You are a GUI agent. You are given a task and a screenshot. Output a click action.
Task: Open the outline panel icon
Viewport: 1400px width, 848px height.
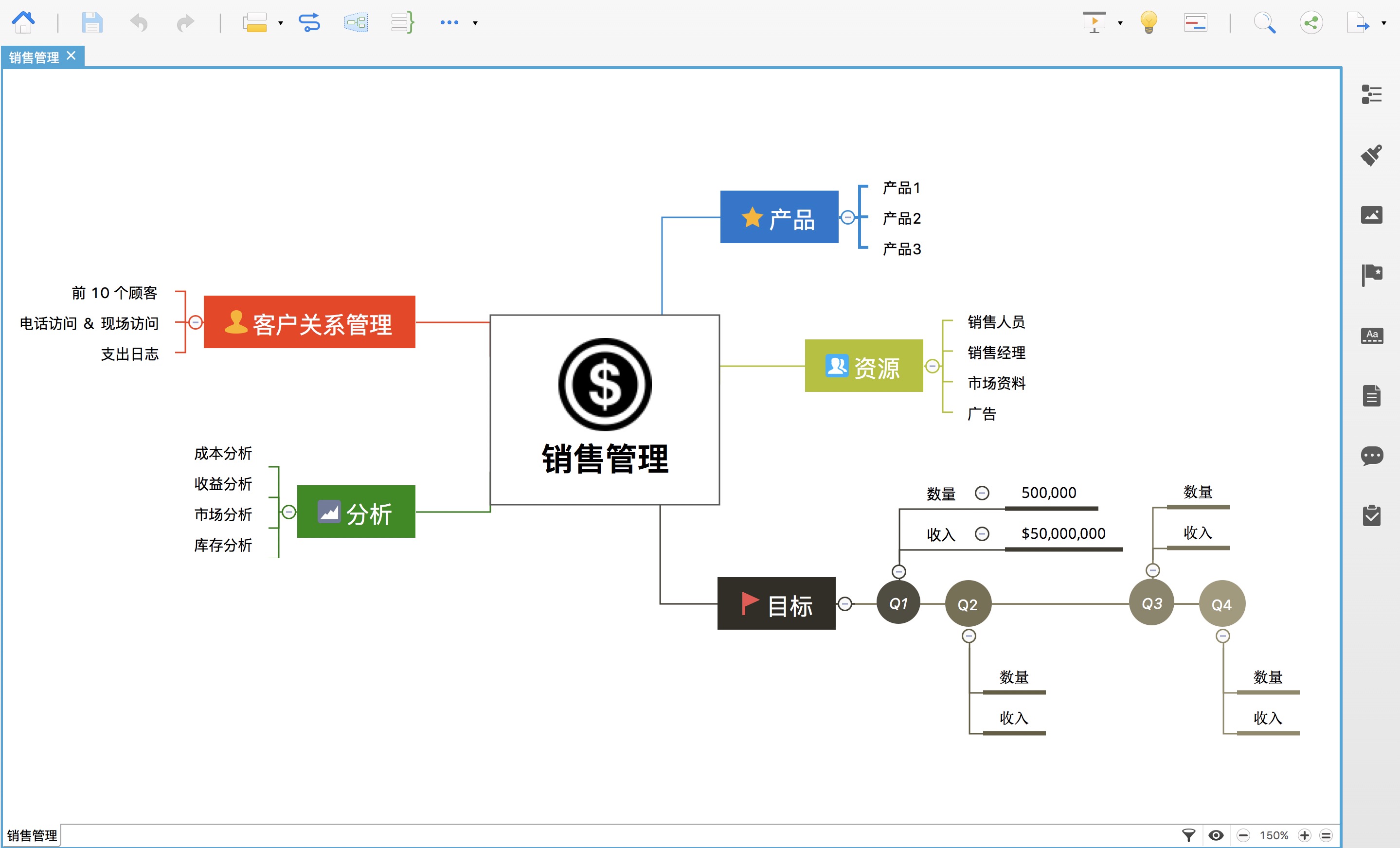click(1372, 94)
